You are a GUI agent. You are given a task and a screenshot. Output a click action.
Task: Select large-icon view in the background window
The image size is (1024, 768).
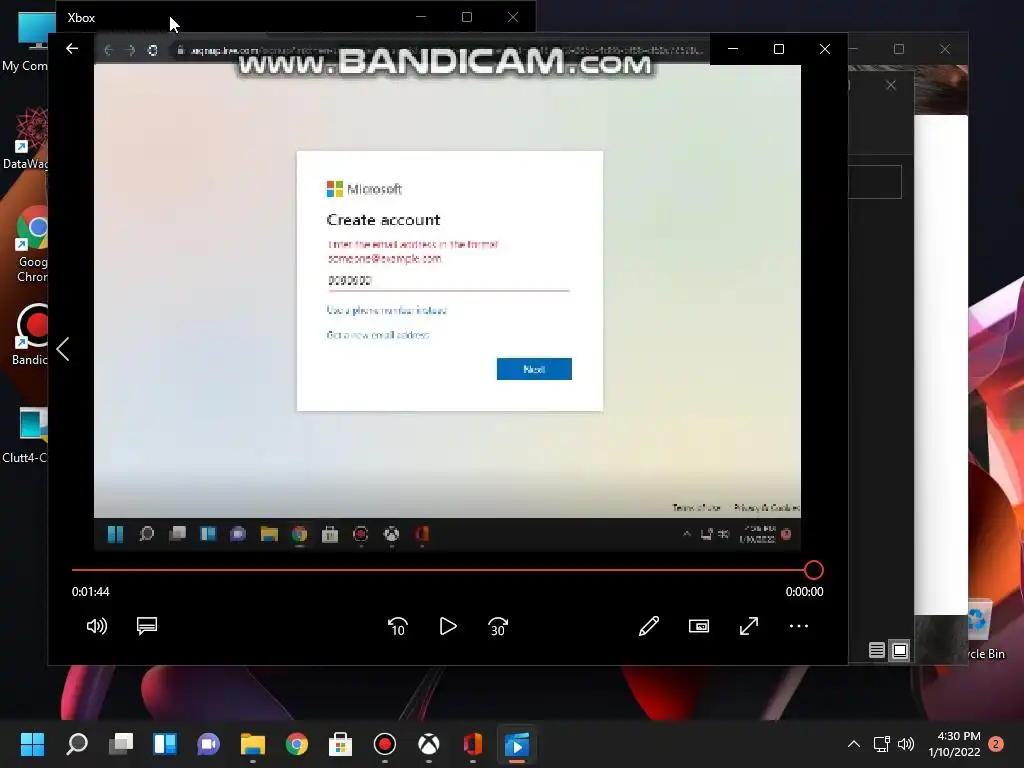click(900, 650)
